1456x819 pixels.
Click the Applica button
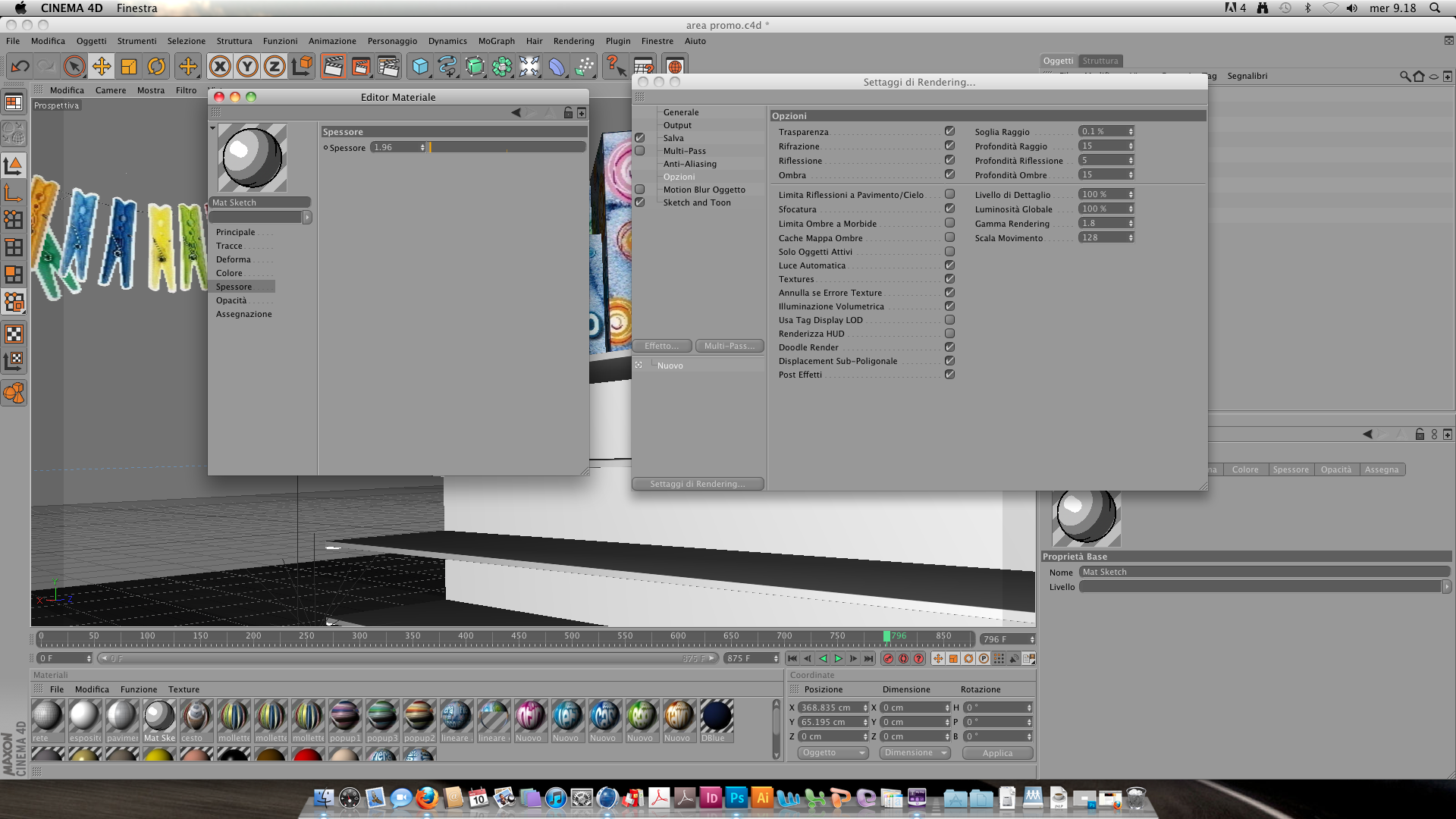tap(997, 753)
